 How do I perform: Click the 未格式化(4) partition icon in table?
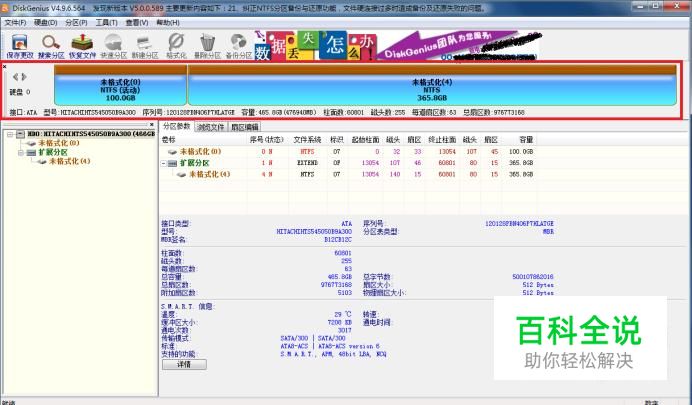coord(181,175)
